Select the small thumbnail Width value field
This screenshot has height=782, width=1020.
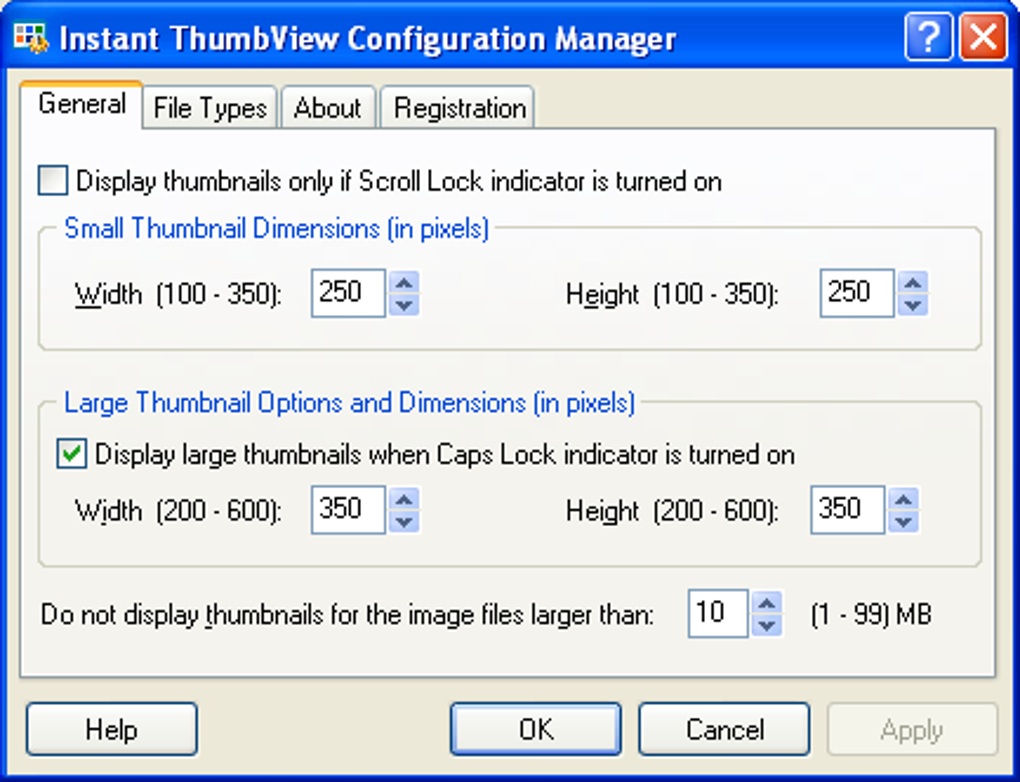(347, 293)
